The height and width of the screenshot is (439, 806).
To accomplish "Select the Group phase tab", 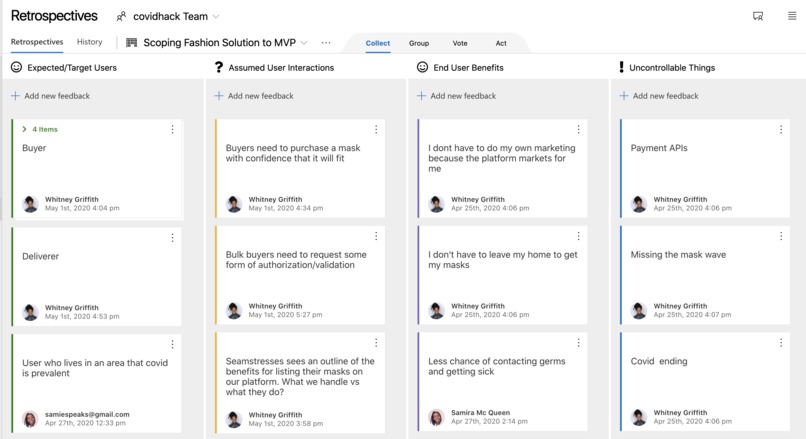I will coord(419,43).
